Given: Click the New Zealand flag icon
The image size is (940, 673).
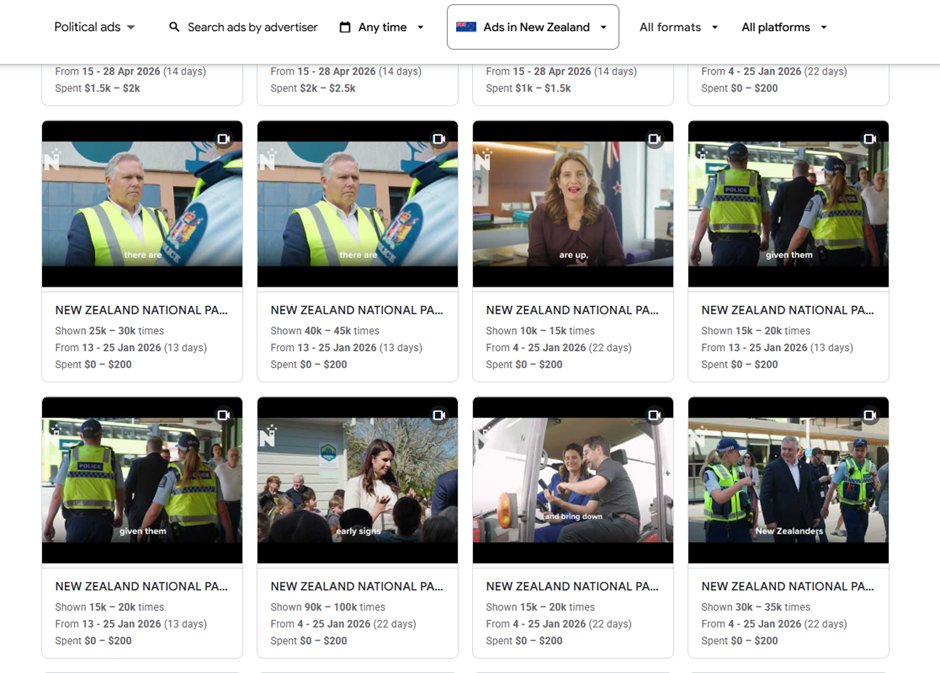Looking at the screenshot, I should tap(466, 27).
